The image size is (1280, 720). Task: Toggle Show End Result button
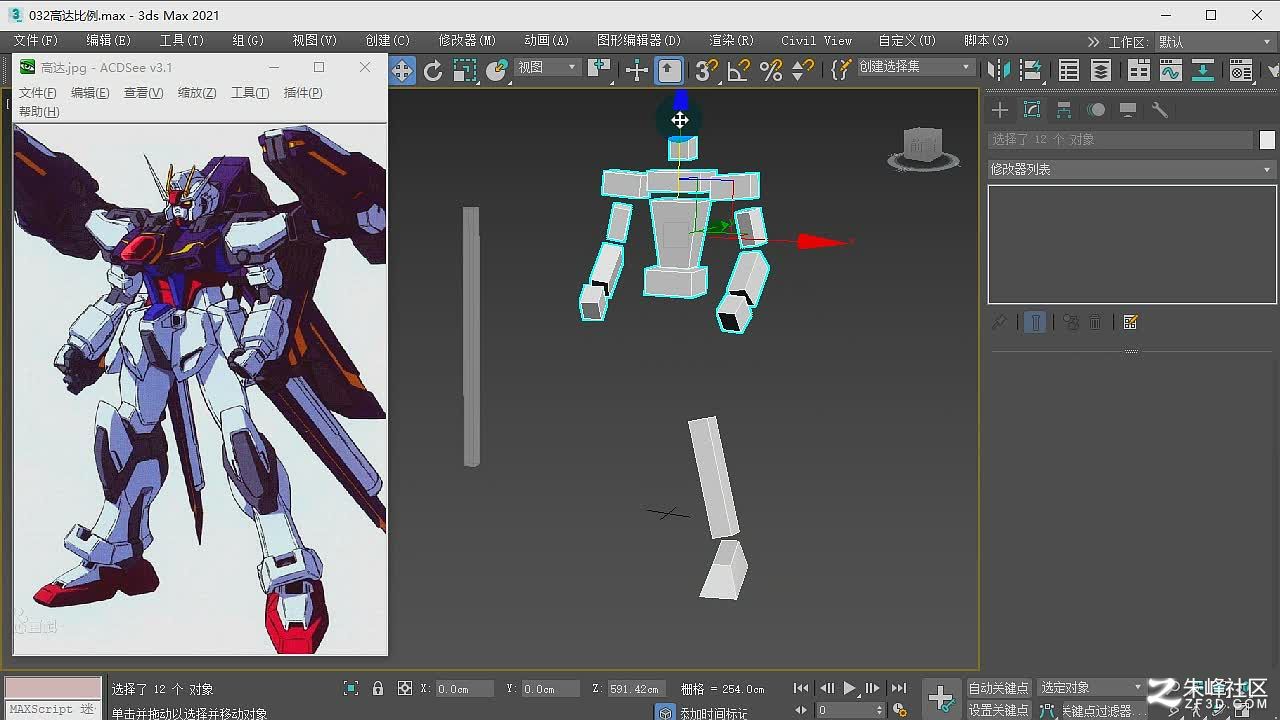[1035, 322]
